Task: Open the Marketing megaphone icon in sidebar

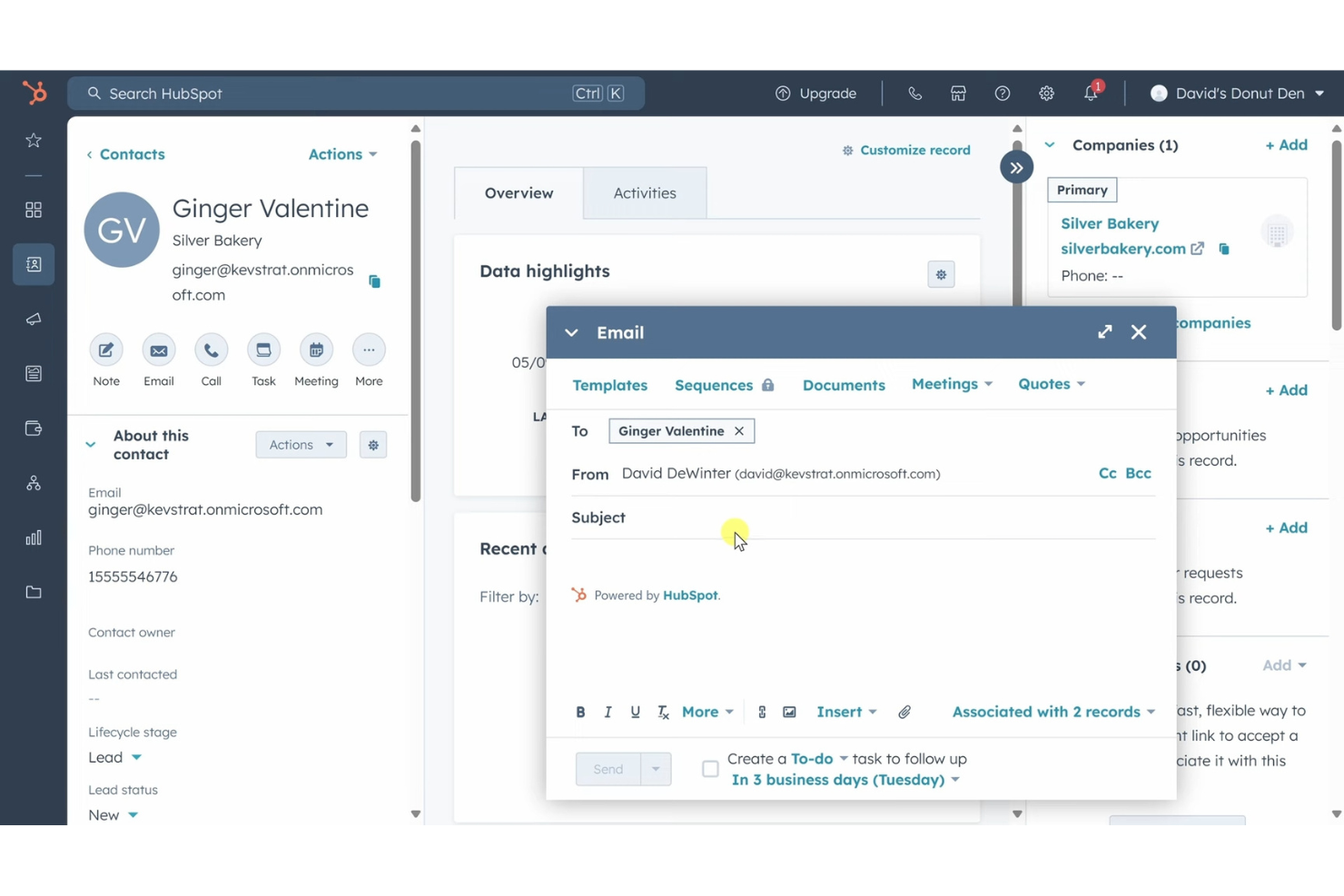Action: (33, 319)
